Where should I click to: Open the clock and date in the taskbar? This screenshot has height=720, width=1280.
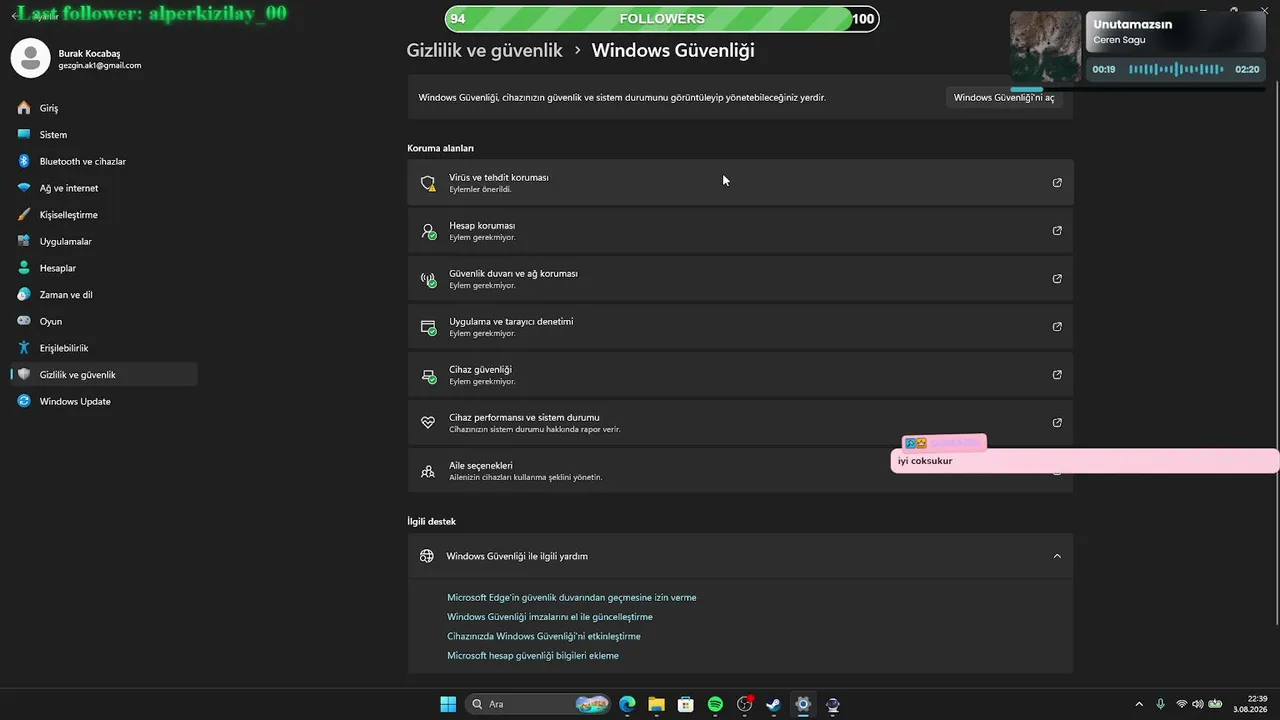1251,704
